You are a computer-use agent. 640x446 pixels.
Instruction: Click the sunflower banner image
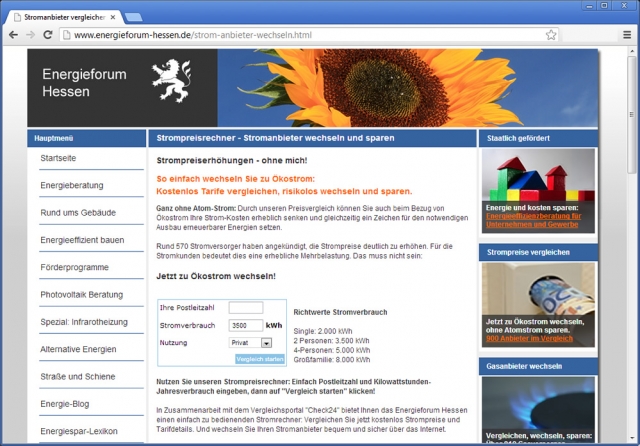pyautogui.click(x=407, y=88)
